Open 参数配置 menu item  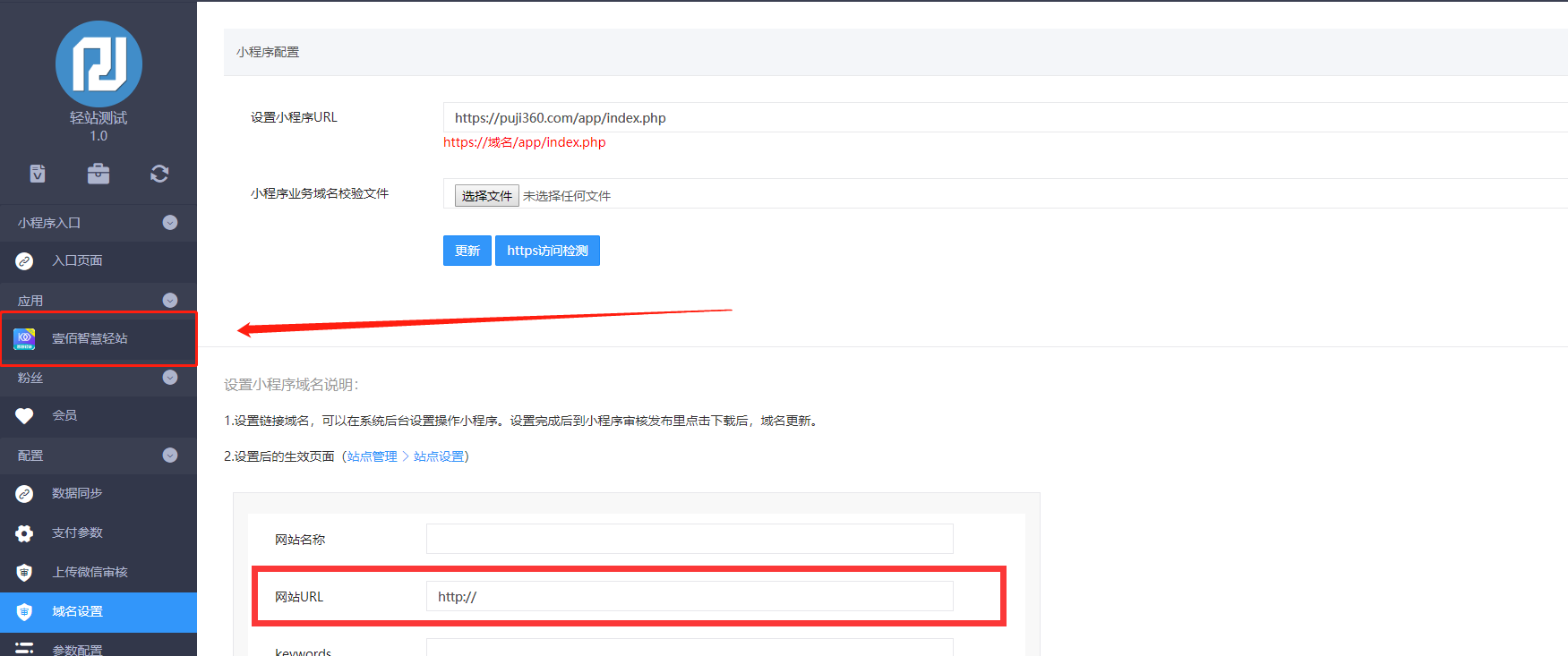point(99,646)
